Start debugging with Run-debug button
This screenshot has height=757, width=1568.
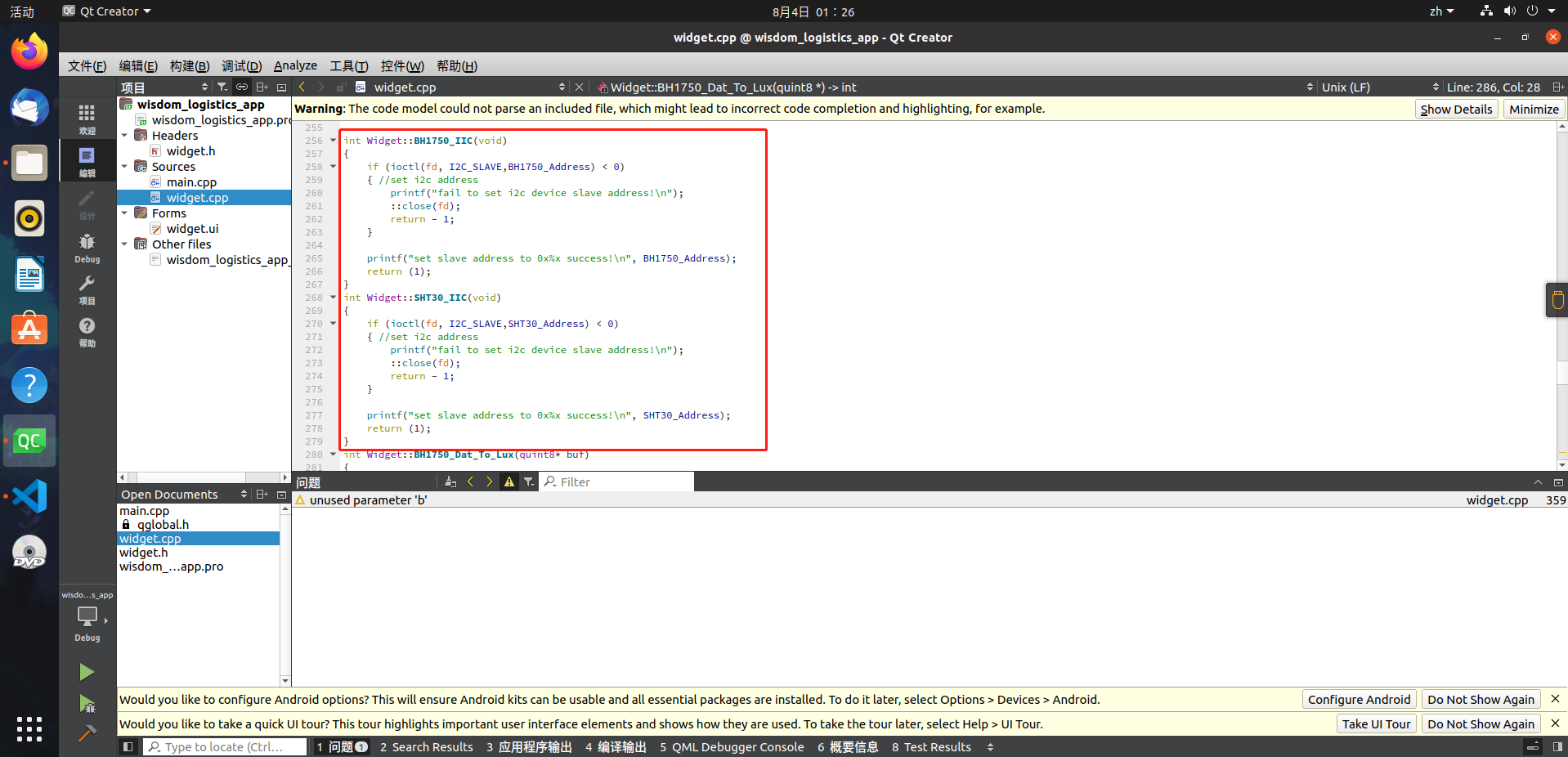pyautogui.click(x=87, y=704)
